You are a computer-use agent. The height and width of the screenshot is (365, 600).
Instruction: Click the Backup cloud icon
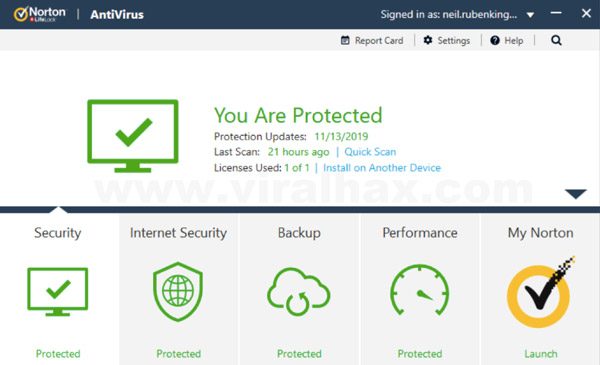coord(298,292)
